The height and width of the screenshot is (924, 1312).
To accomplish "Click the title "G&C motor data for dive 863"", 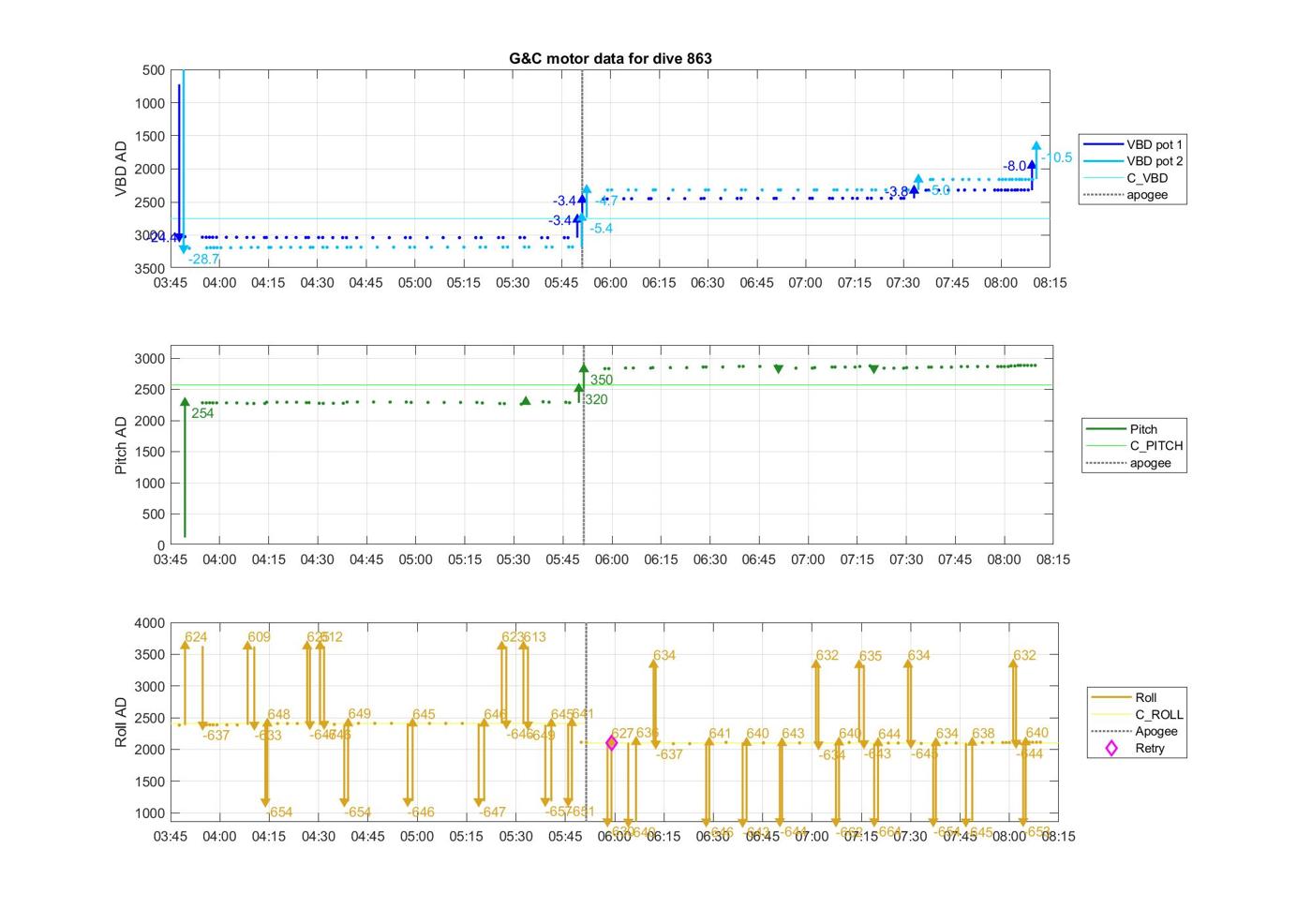I will coord(610,58).
